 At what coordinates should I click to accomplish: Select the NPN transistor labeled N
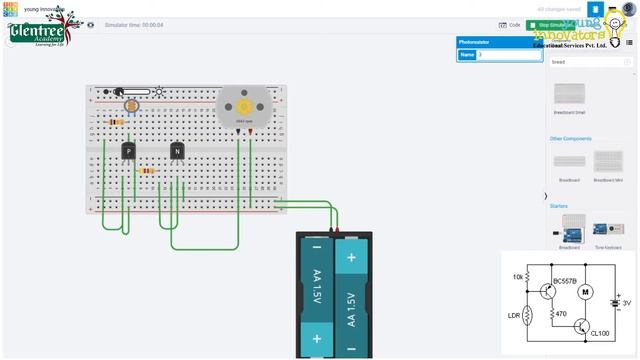pos(177,152)
